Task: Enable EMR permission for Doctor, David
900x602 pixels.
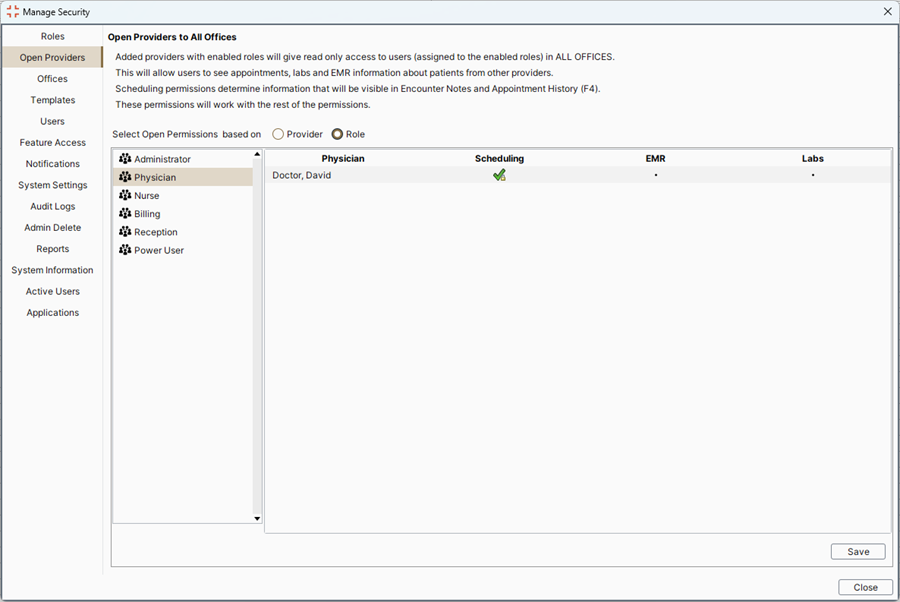Action: [x=655, y=175]
